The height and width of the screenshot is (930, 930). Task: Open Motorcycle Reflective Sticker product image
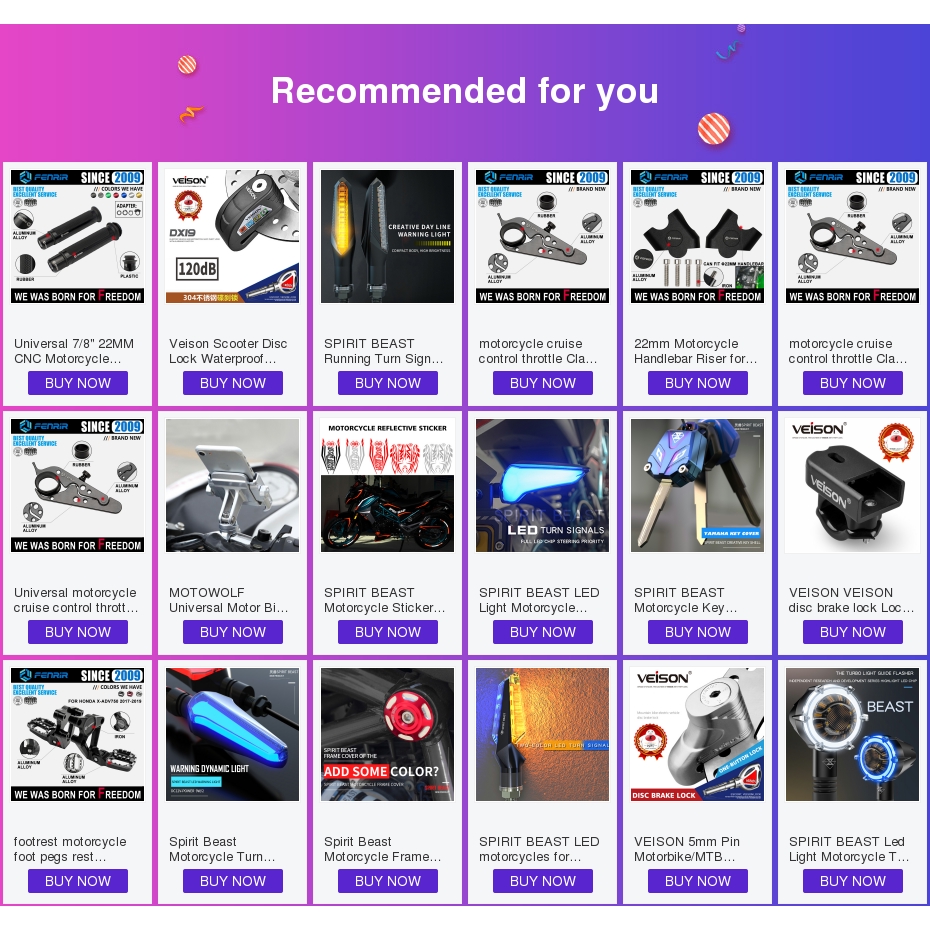tap(387, 485)
